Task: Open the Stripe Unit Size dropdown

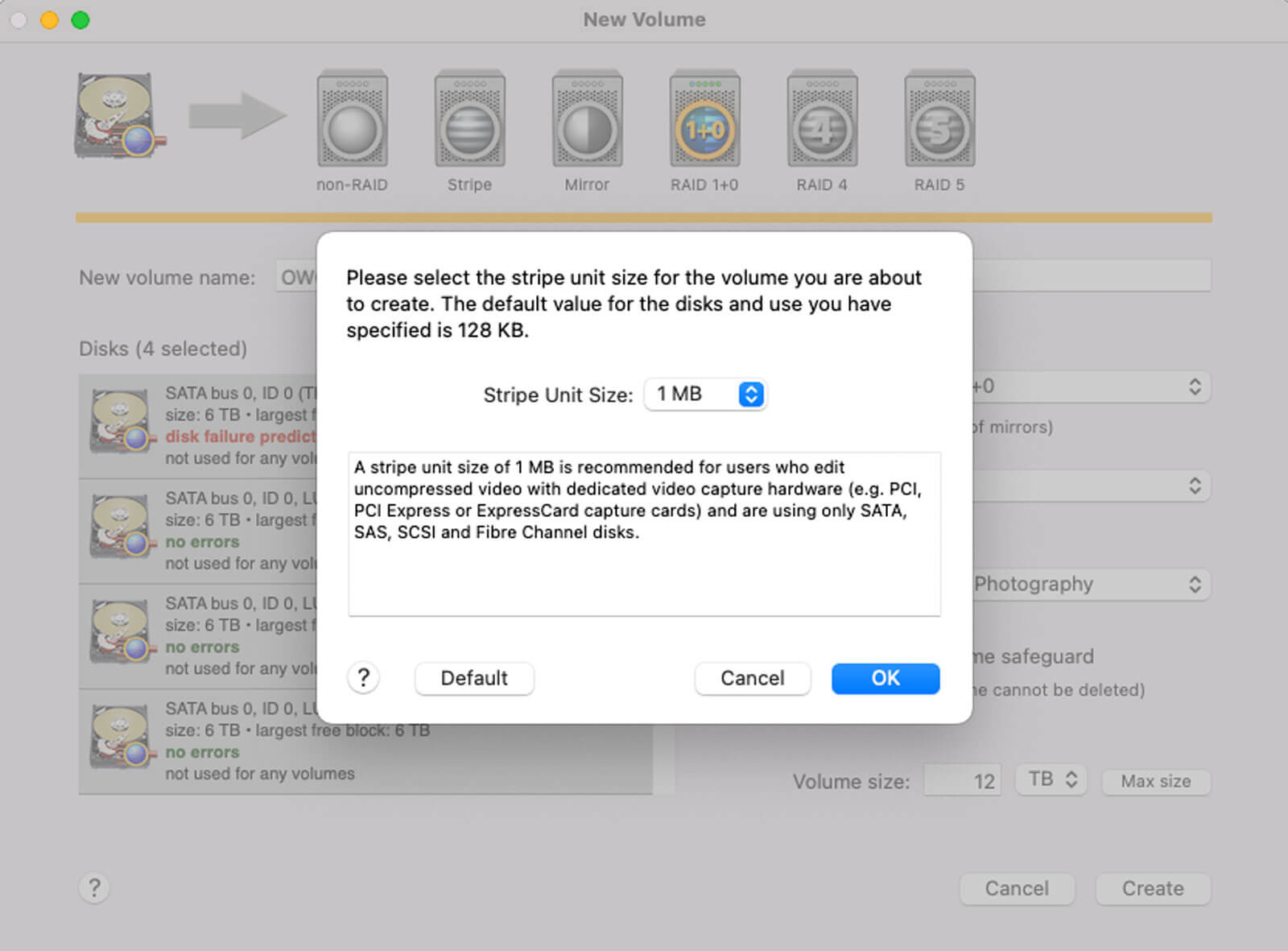Action: click(705, 395)
